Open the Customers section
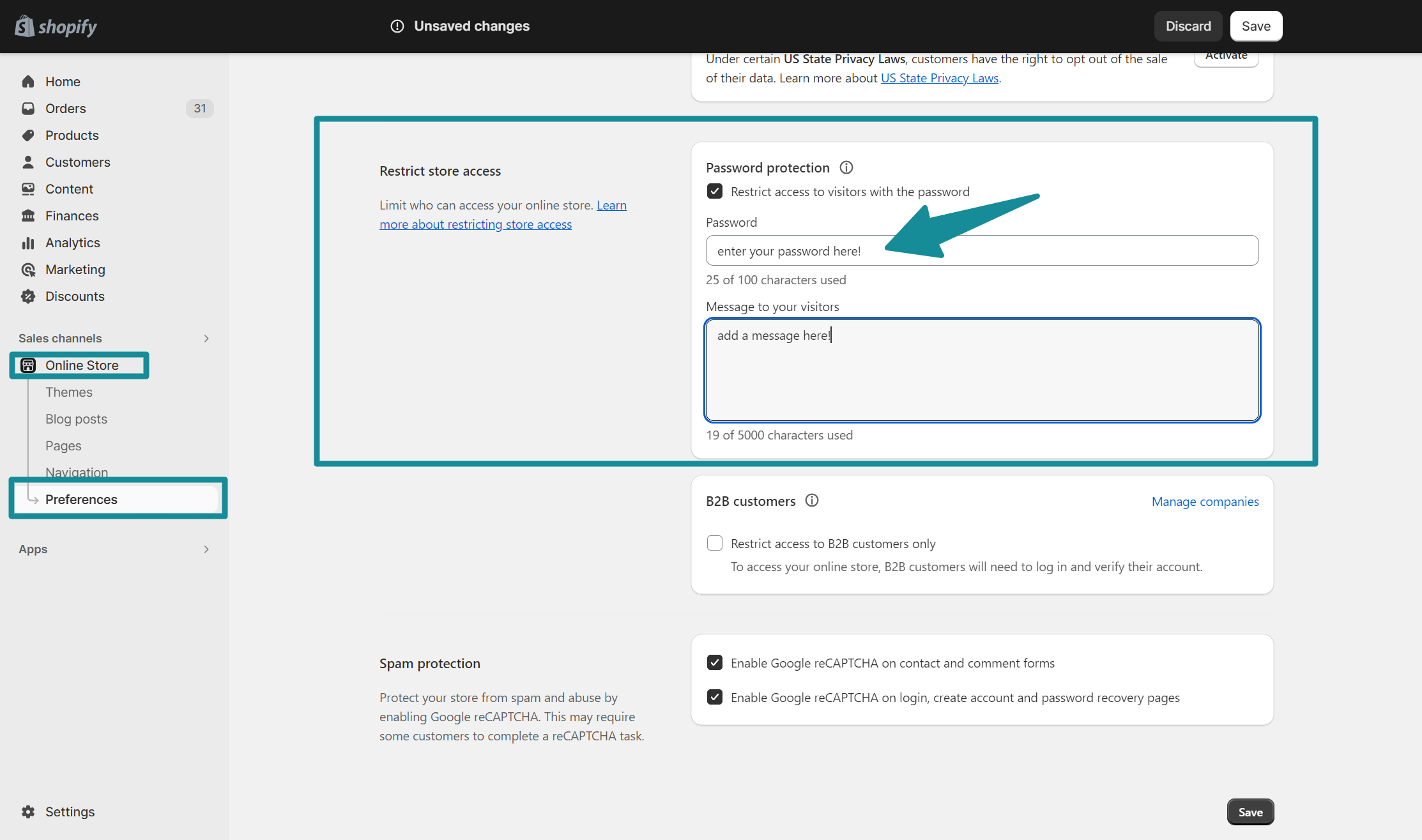Image resolution: width=1422 pixels, height=840 pixels. click(x=77, y=162)
